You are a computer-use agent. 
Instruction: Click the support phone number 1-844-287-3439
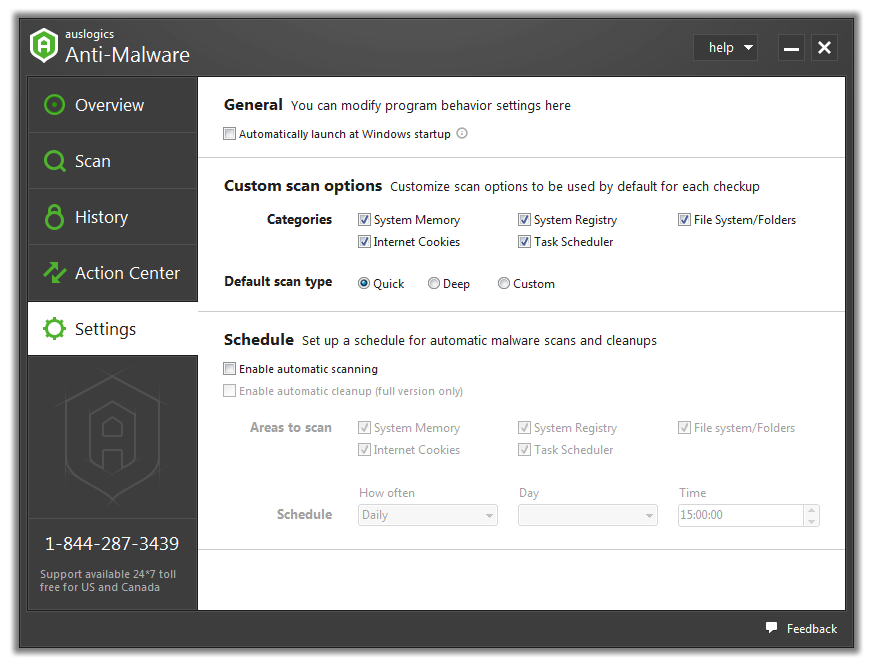coord(112,543)
